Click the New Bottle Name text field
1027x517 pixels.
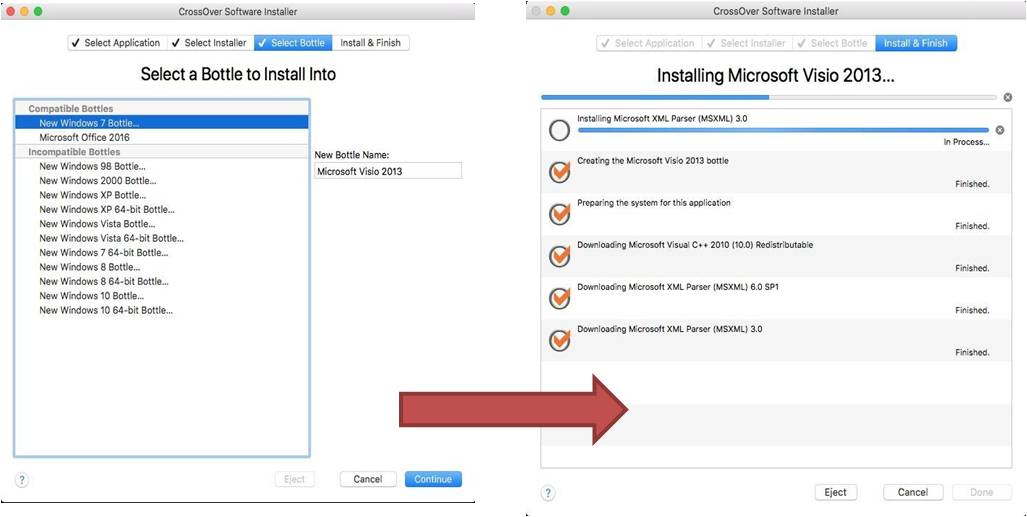[388, 171]
